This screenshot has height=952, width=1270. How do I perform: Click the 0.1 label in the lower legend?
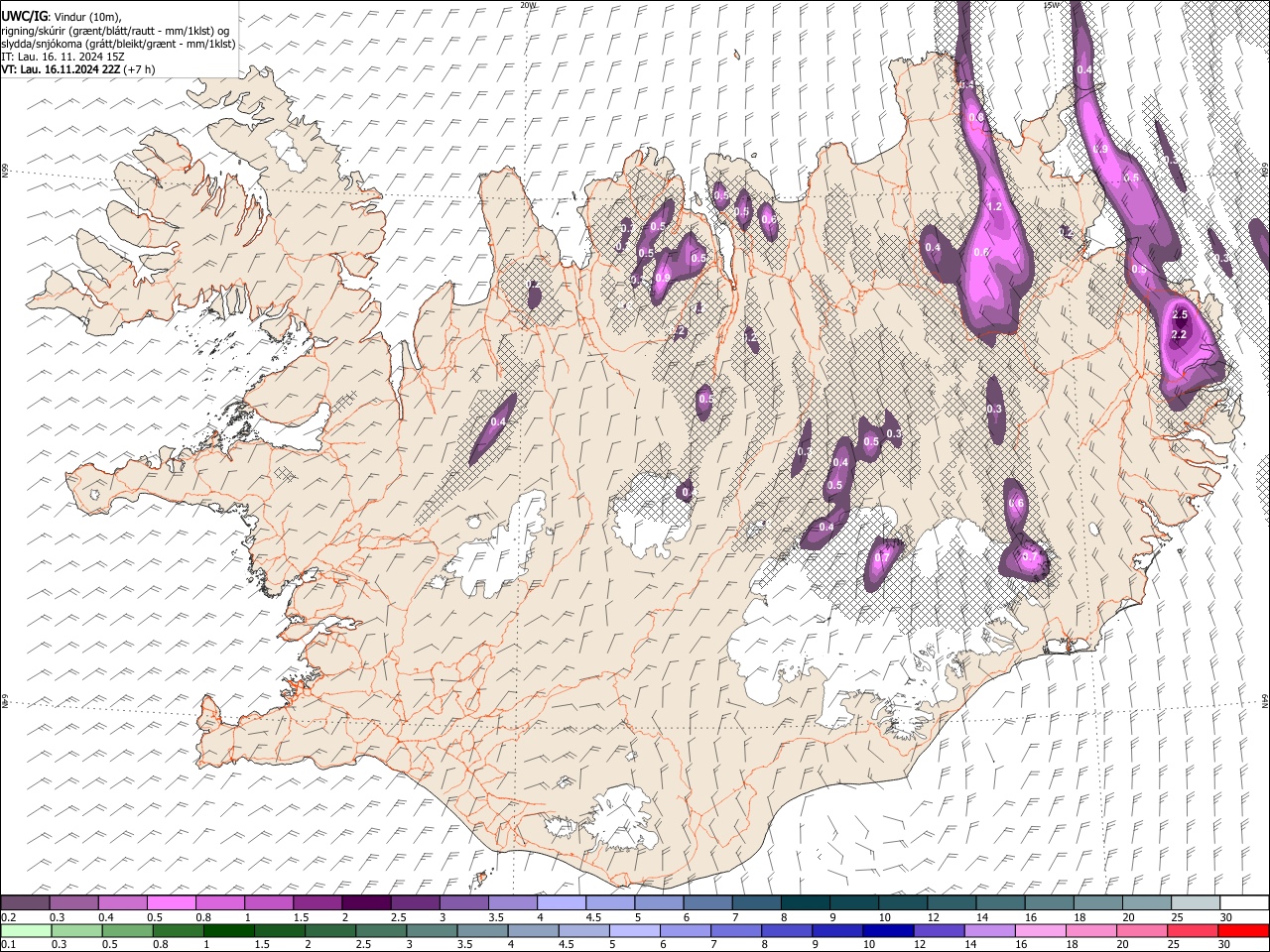coord(8,945)
